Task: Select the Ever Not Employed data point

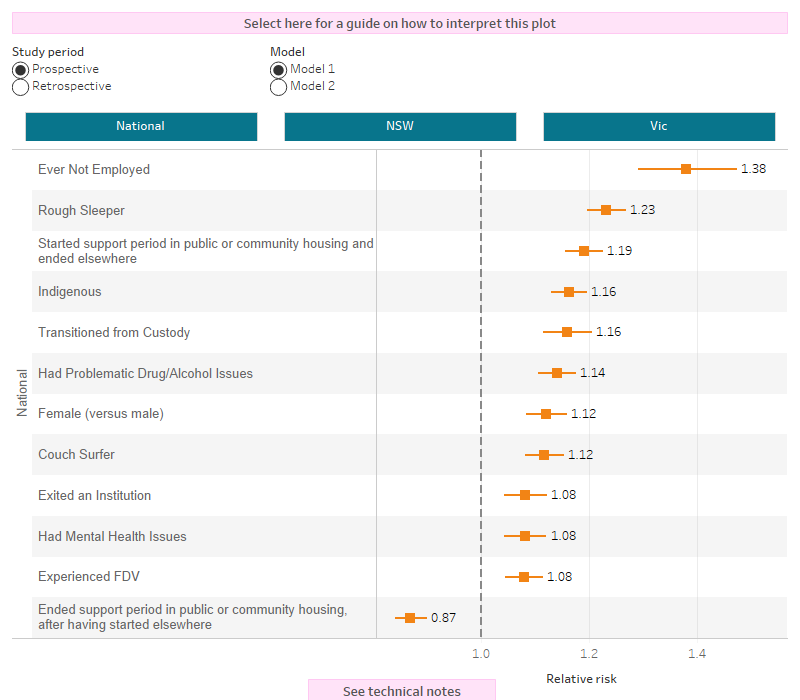Action: 686,169
